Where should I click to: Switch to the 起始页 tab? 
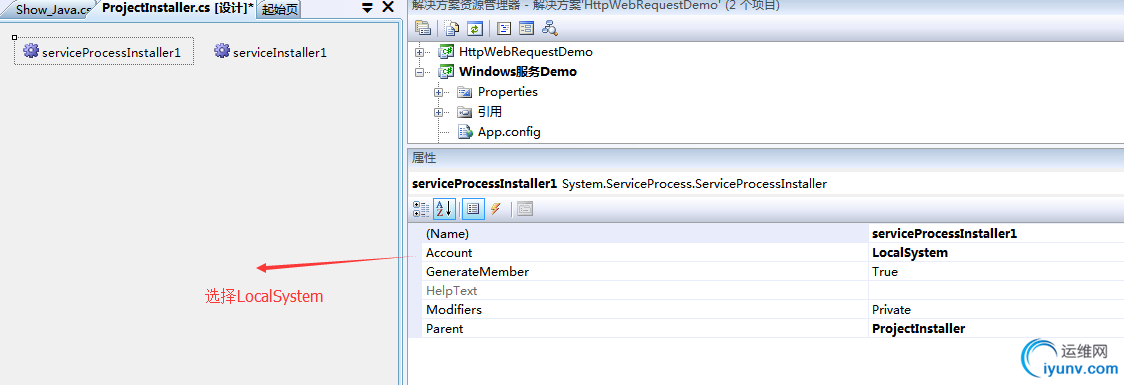point(278,9)
